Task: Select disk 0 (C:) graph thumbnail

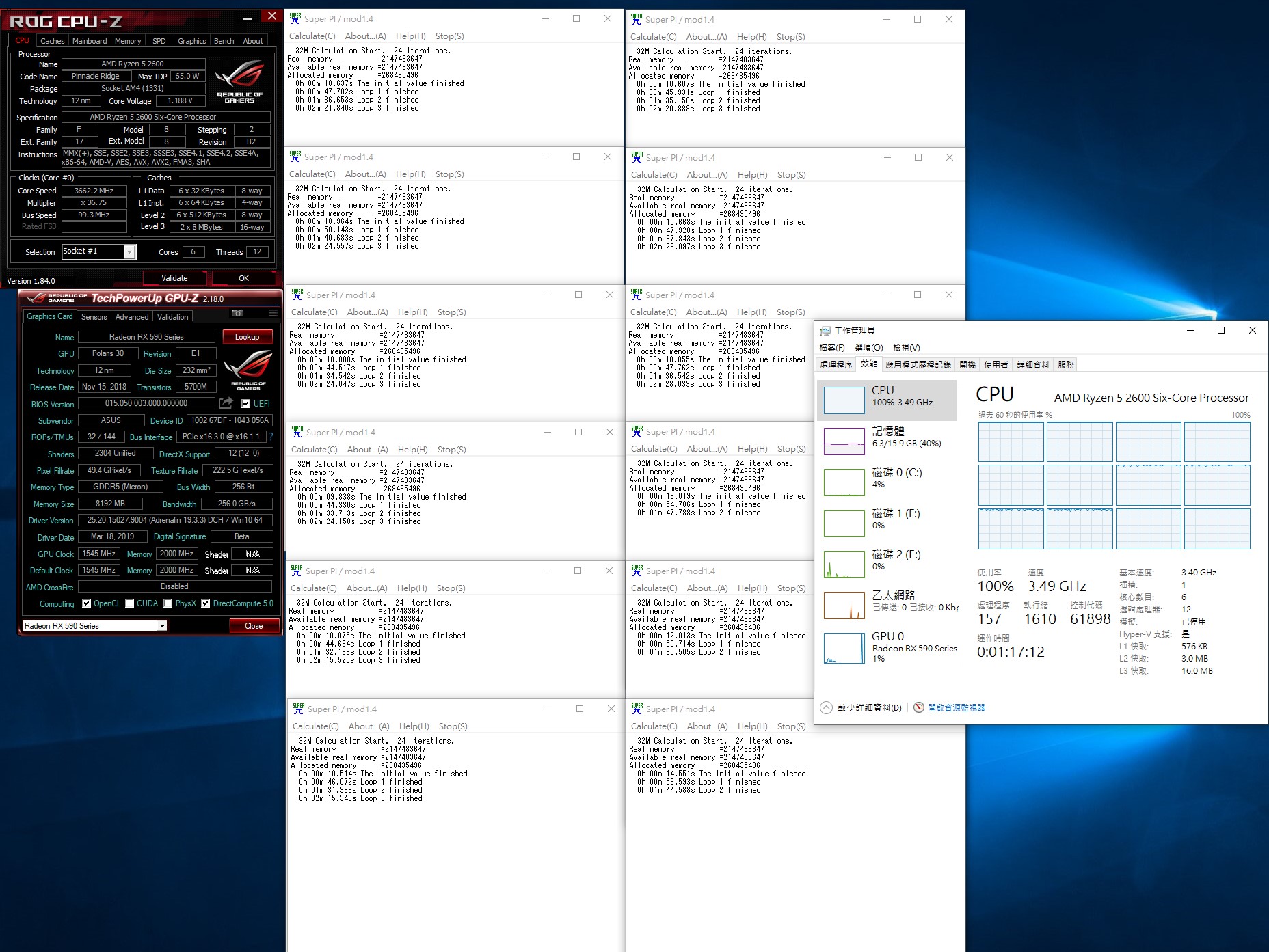Action: (844, 482)
